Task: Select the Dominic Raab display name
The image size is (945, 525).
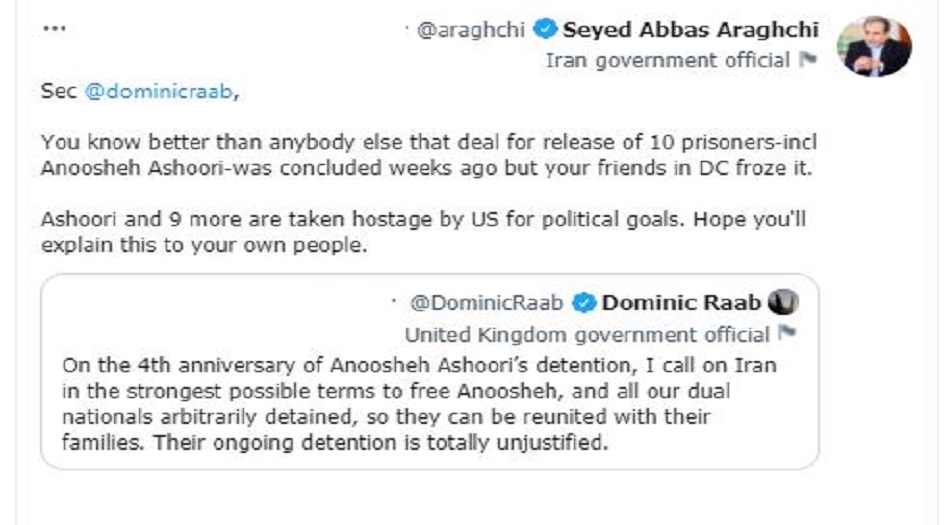Action: [682, 303]
